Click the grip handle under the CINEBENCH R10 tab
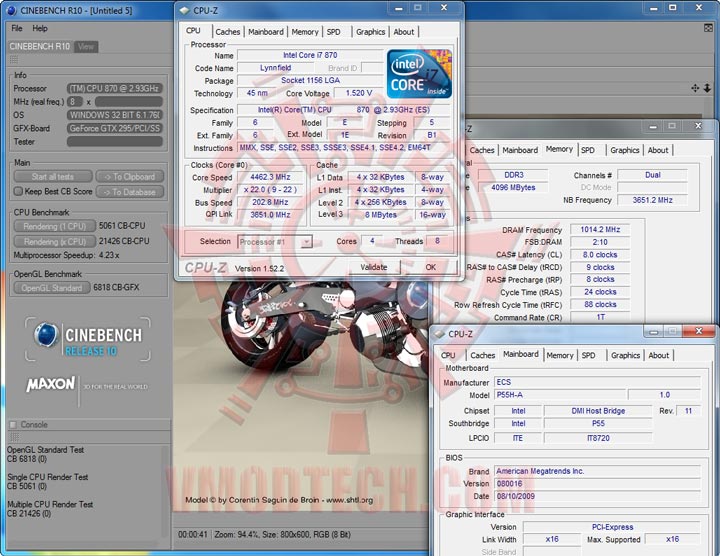The image size is (720, 556). (14, 60)
